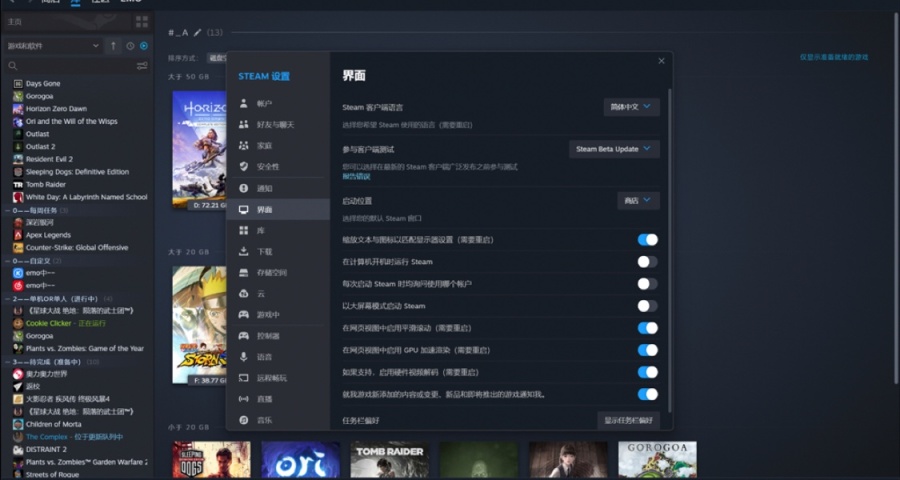This screenshot has width=900, height=480.
Task: Select the 音乐 music icon
Action: coord(244,420)
